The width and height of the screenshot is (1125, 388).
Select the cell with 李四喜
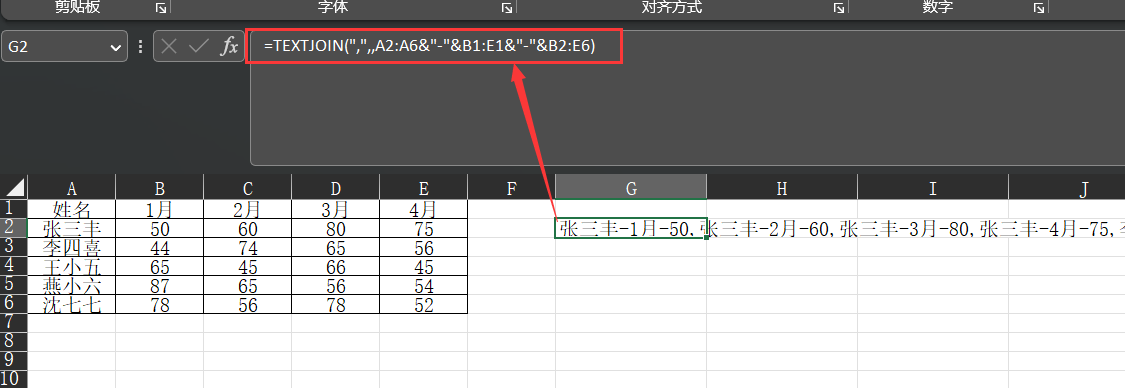[x=72, y=247]
